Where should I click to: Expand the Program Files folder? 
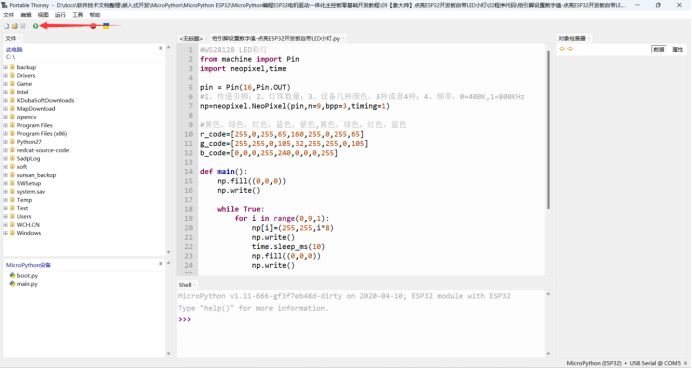click(6, 125)
